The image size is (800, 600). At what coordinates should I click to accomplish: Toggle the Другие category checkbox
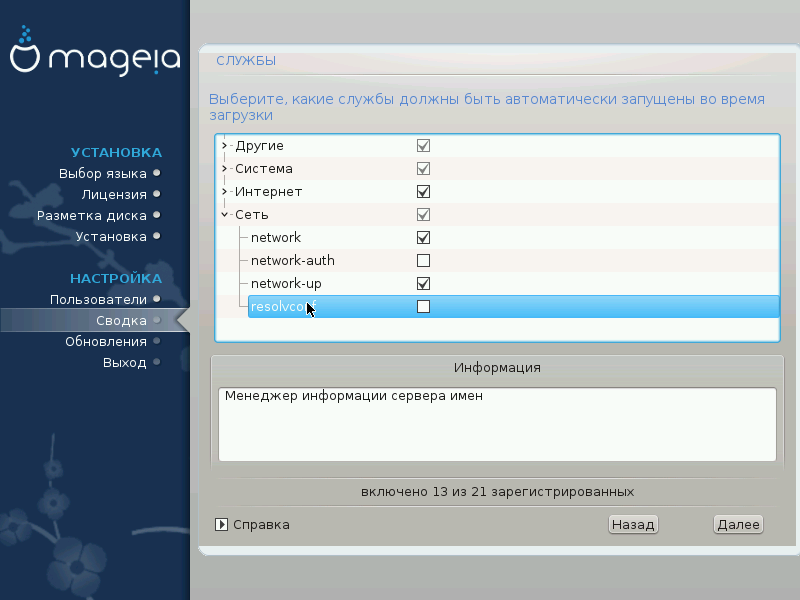tap(423, 146)
